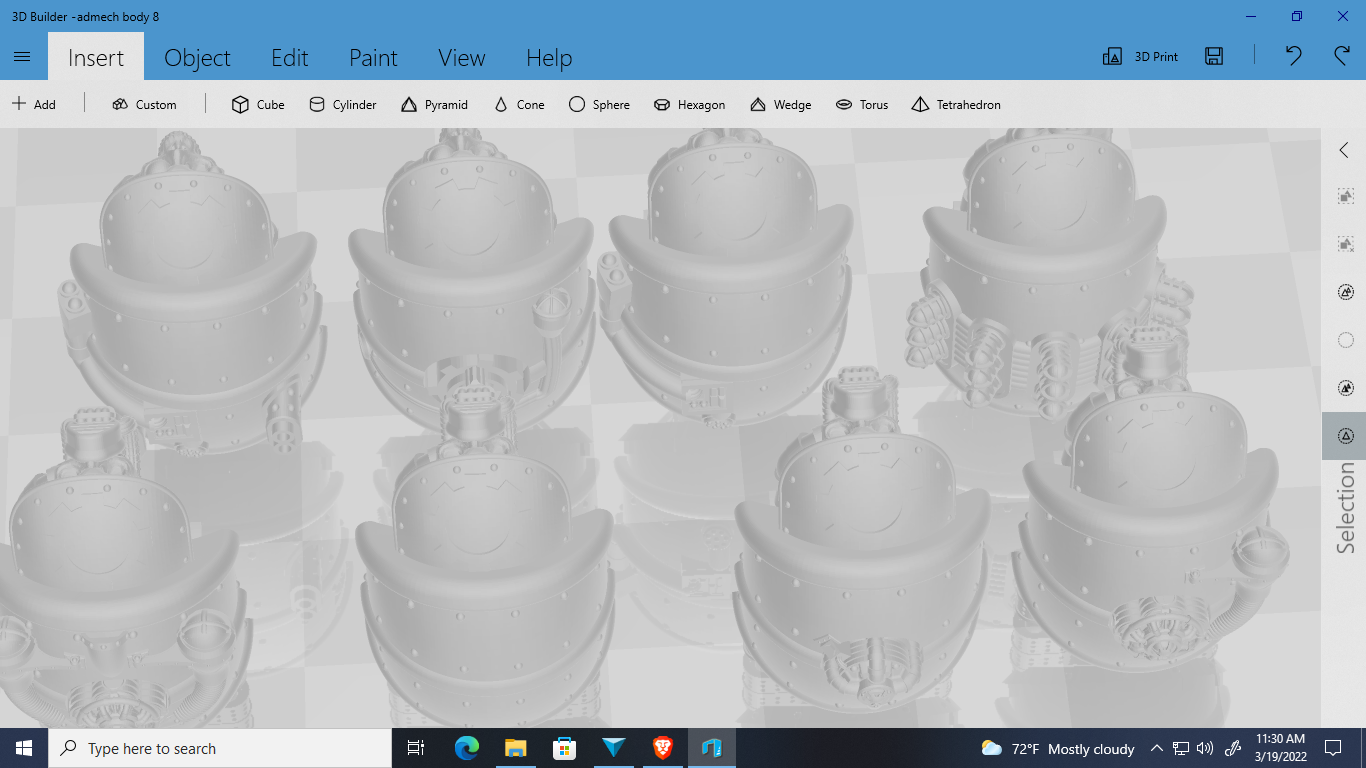The width and height of the screenshot is (1366, 768).
Task: Switch to the Edit tab
Action: [290, 57]
